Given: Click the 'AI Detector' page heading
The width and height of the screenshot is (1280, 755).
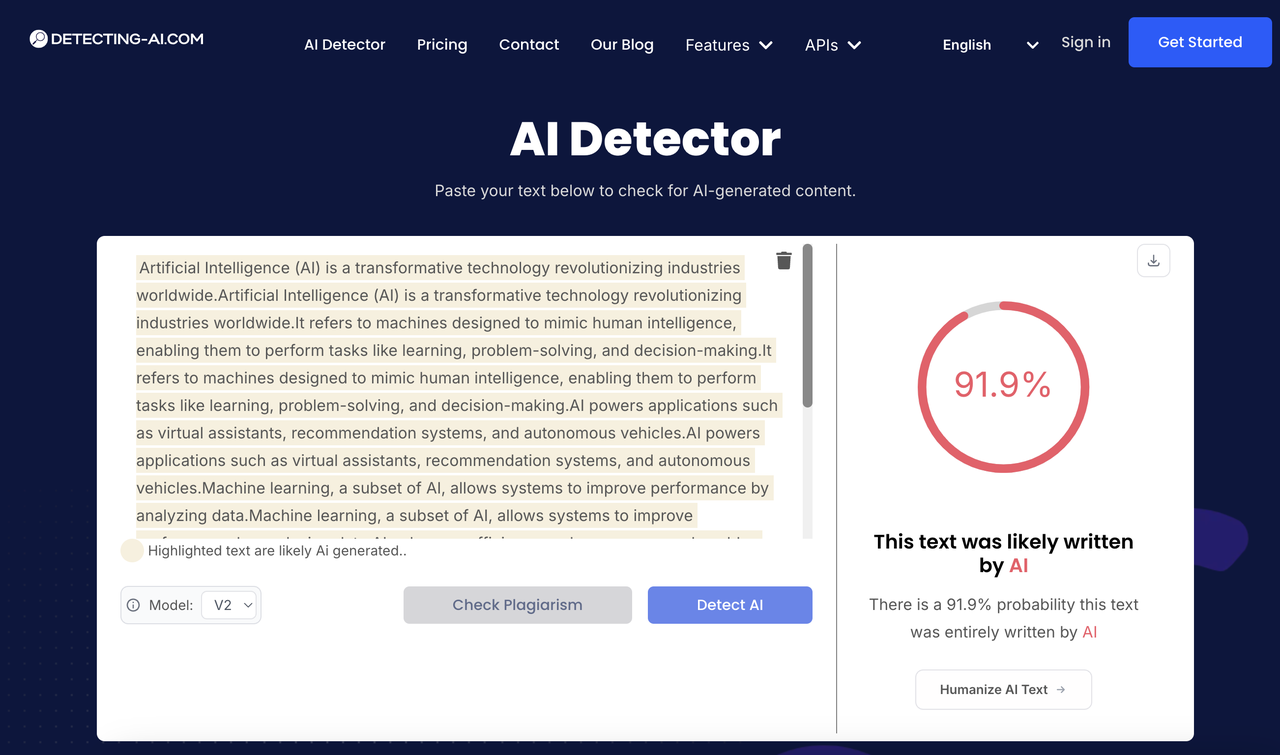Looking at the screenshot, I should pyautogui.click(x=645, y=139).
